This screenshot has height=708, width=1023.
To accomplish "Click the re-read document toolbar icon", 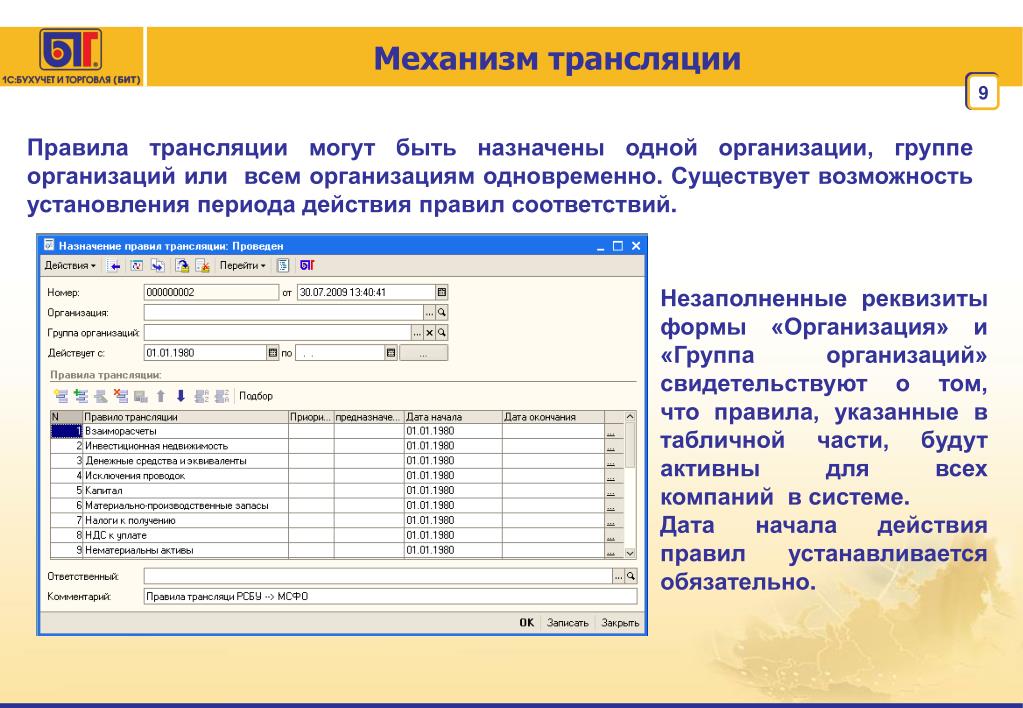I will (136, 266).
